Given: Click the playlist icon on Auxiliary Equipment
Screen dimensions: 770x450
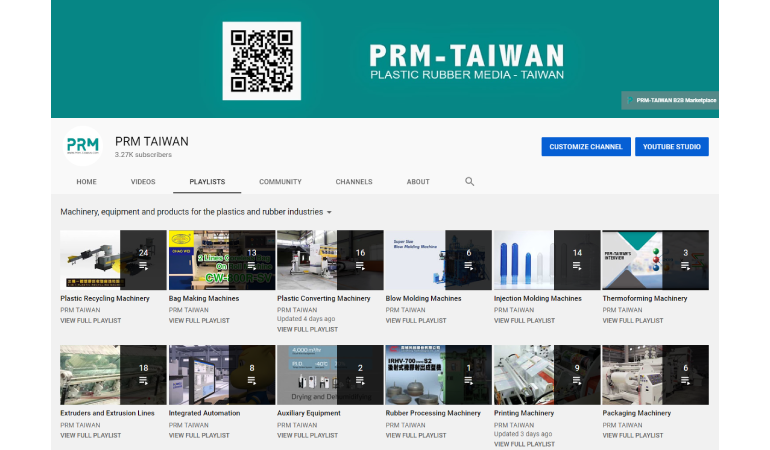Looking at the screenshot, I should pos(360,381).
